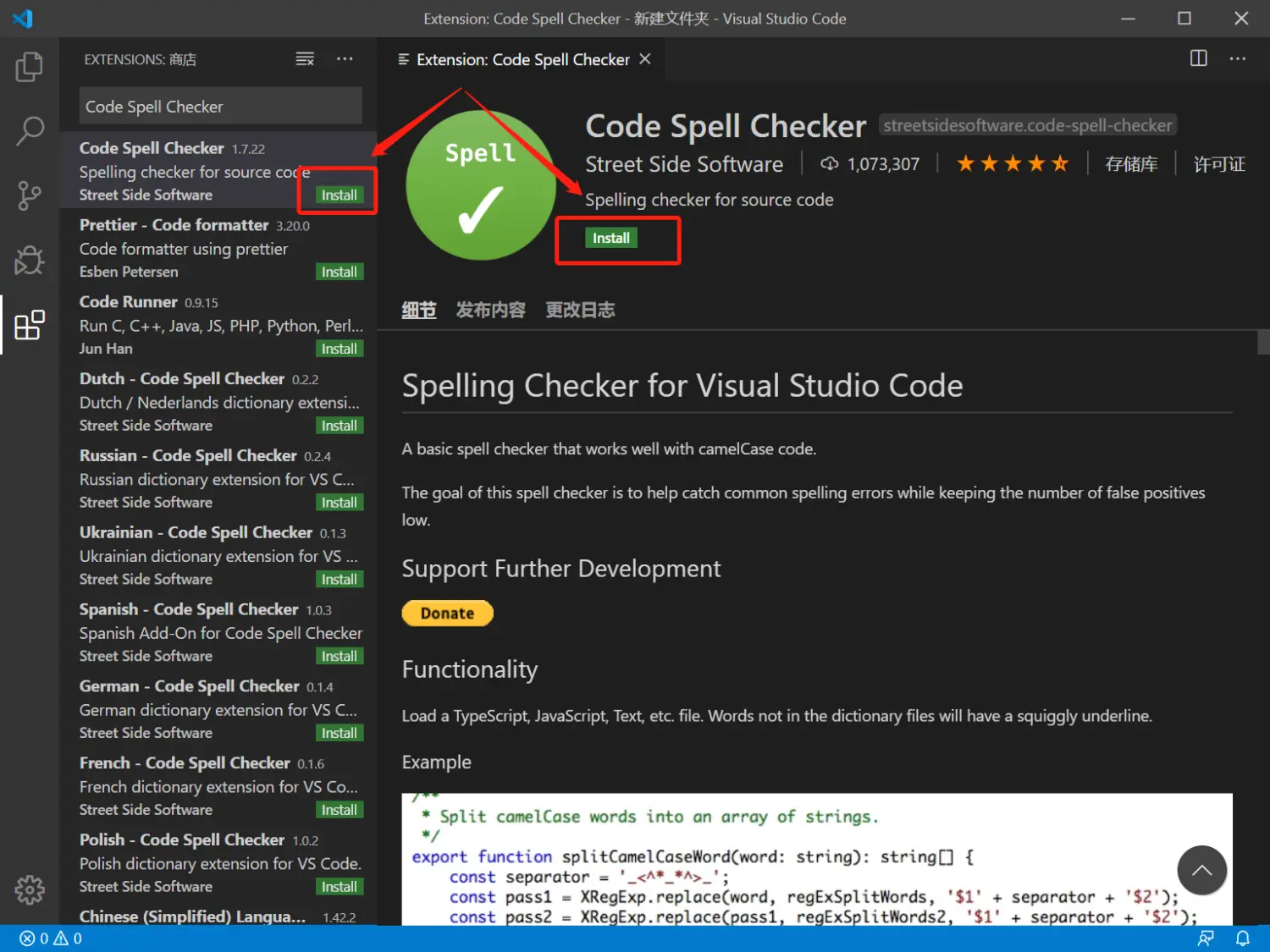The image size is (1270, 952).
Task: Click the extensions search input field
Action: click(220, 107)
